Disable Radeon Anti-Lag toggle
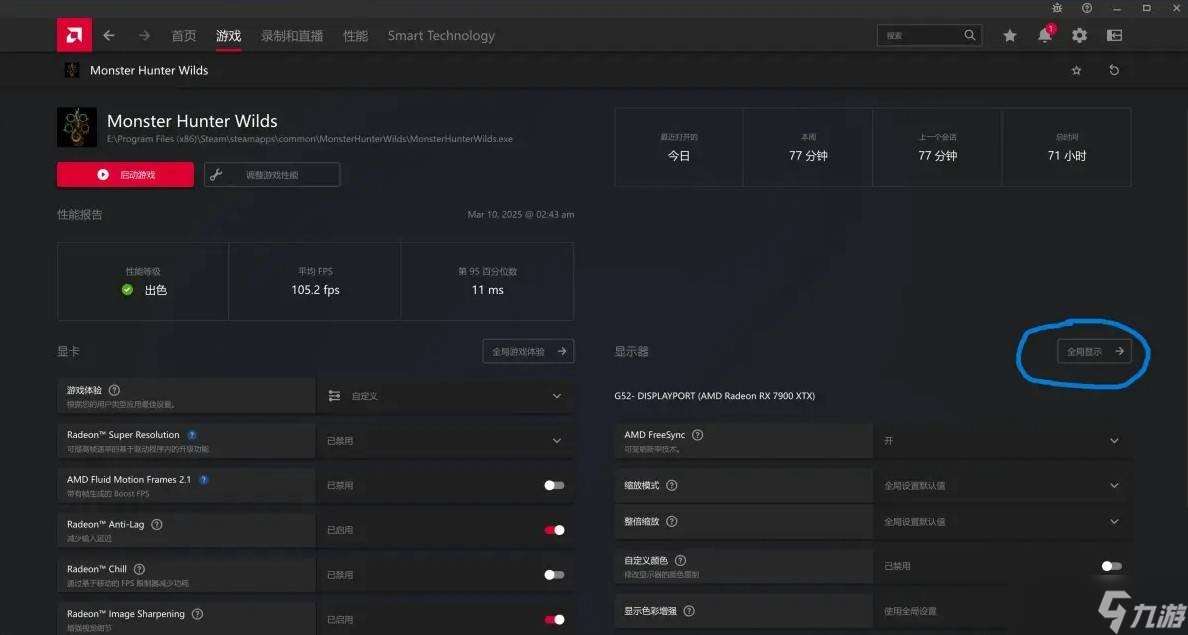Screen dimensions: 1188x635 554,530
